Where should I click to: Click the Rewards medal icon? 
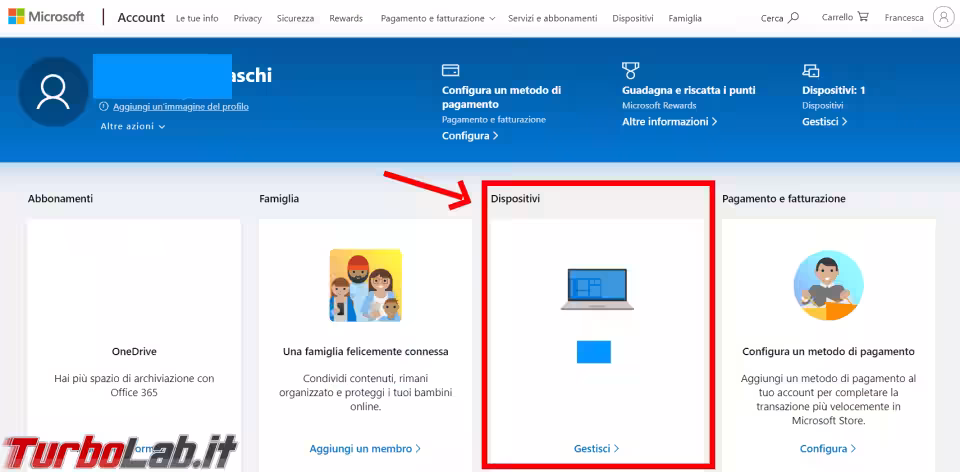coord(630,70)
